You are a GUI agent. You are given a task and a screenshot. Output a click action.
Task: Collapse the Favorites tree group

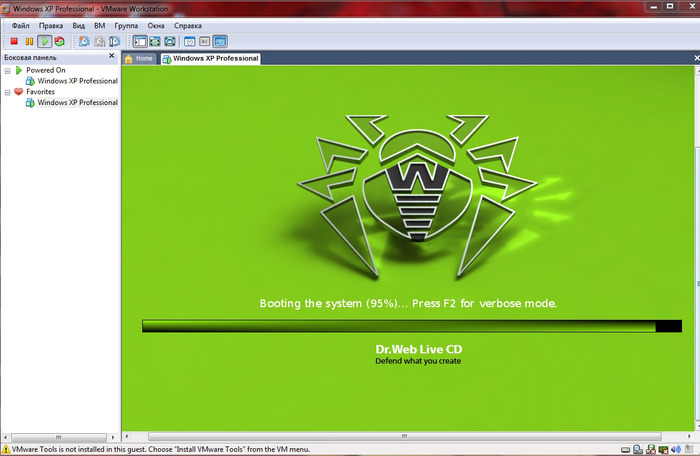coord(8,92)
